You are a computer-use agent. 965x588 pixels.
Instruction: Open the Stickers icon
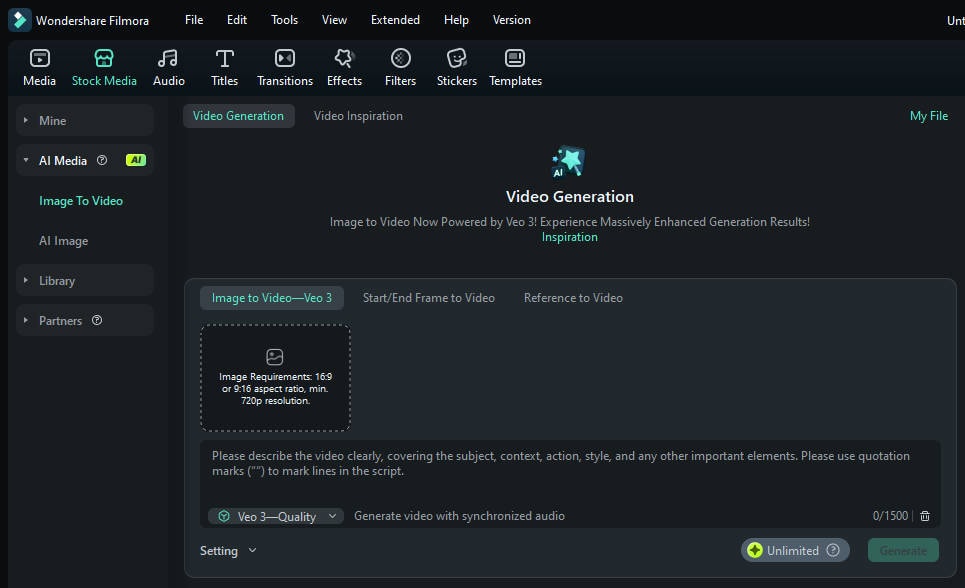coord(457,58)
